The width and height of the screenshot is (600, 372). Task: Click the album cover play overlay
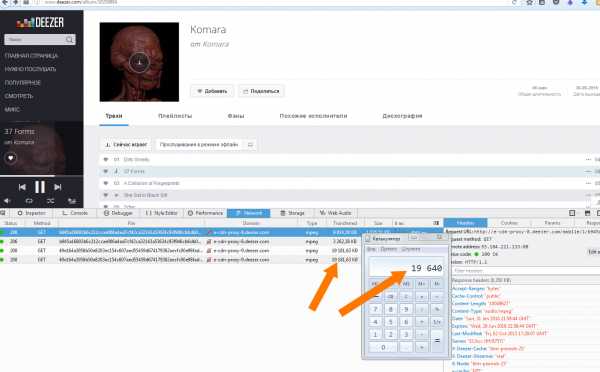coord(139,62)
